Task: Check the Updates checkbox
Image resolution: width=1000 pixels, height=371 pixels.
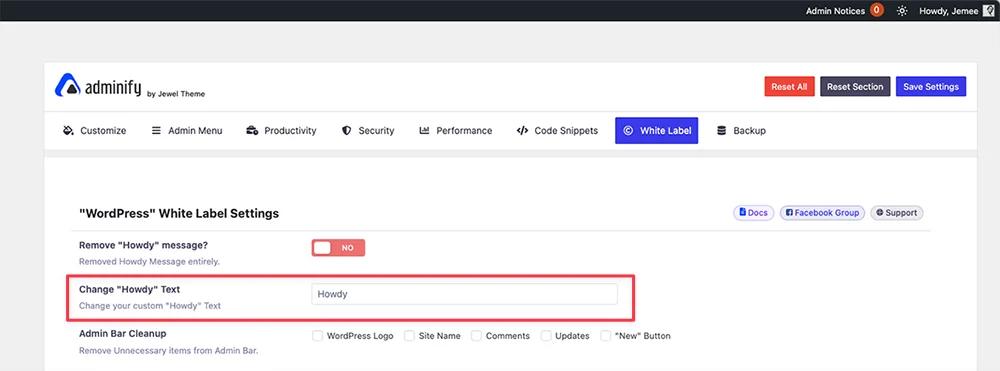Action: [546, 336]
